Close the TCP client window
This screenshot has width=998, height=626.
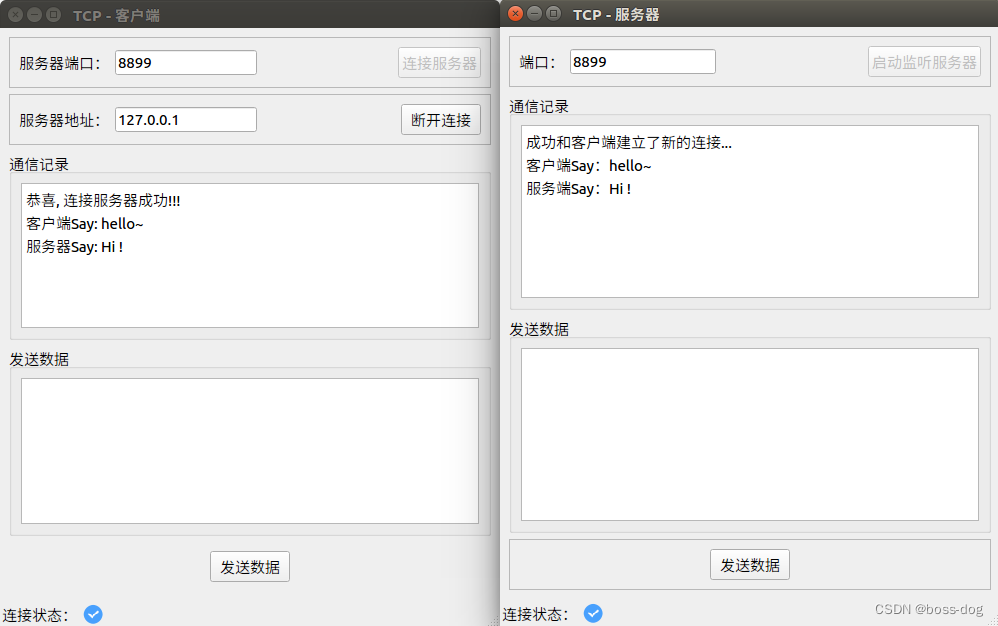click(x=15, y=15)
